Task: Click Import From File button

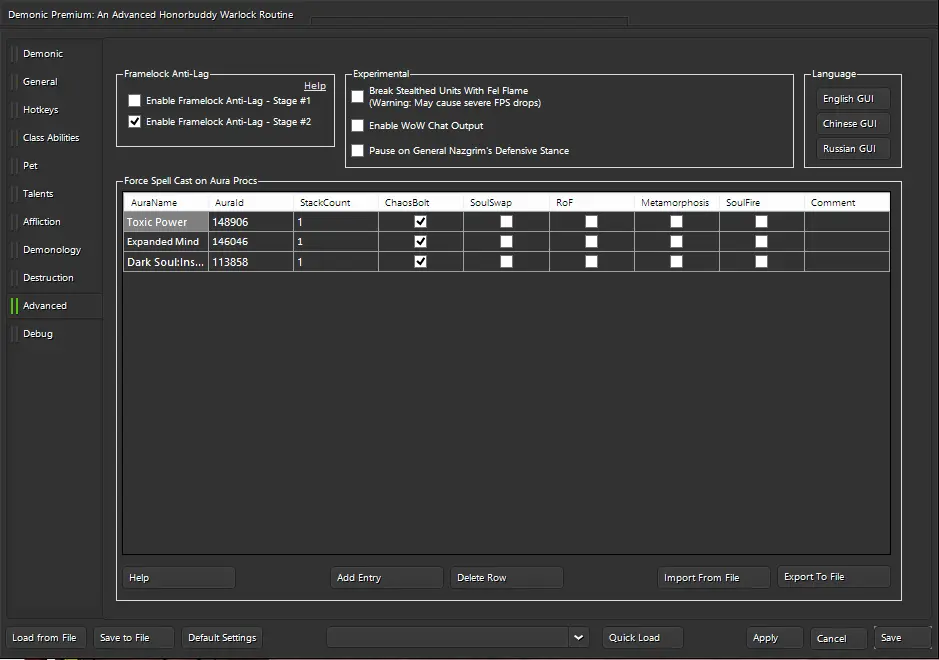Action: [x=713, y=577]
